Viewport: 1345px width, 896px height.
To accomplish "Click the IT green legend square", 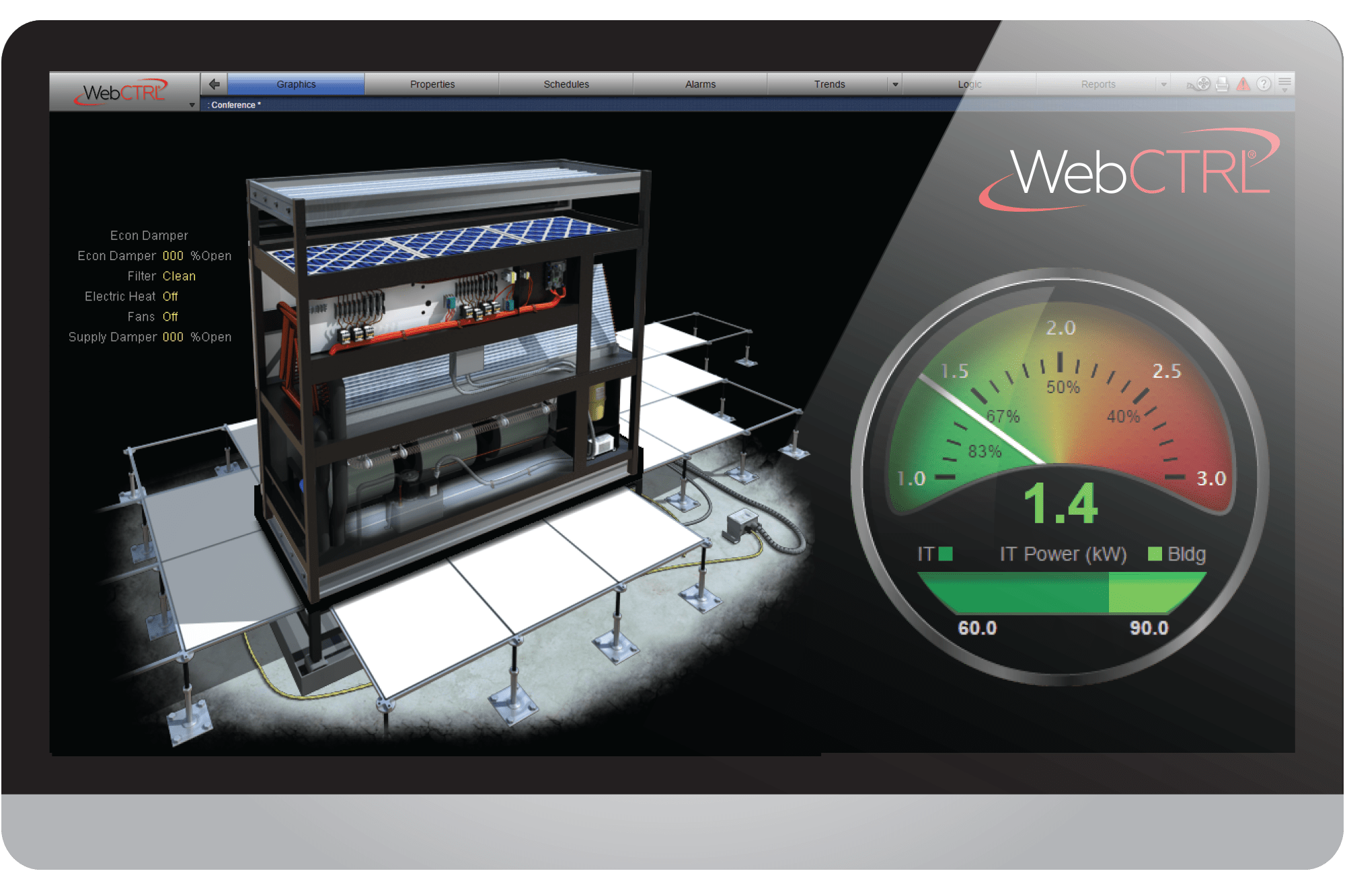I will pos(946,554).
